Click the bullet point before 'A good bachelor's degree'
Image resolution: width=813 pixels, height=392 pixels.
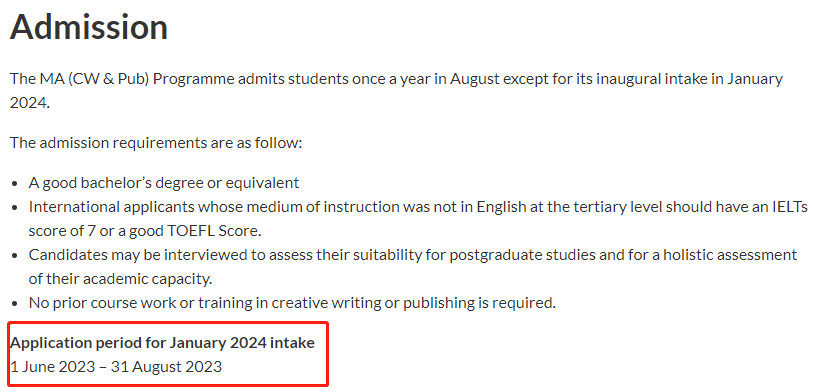tap(17, 184)
